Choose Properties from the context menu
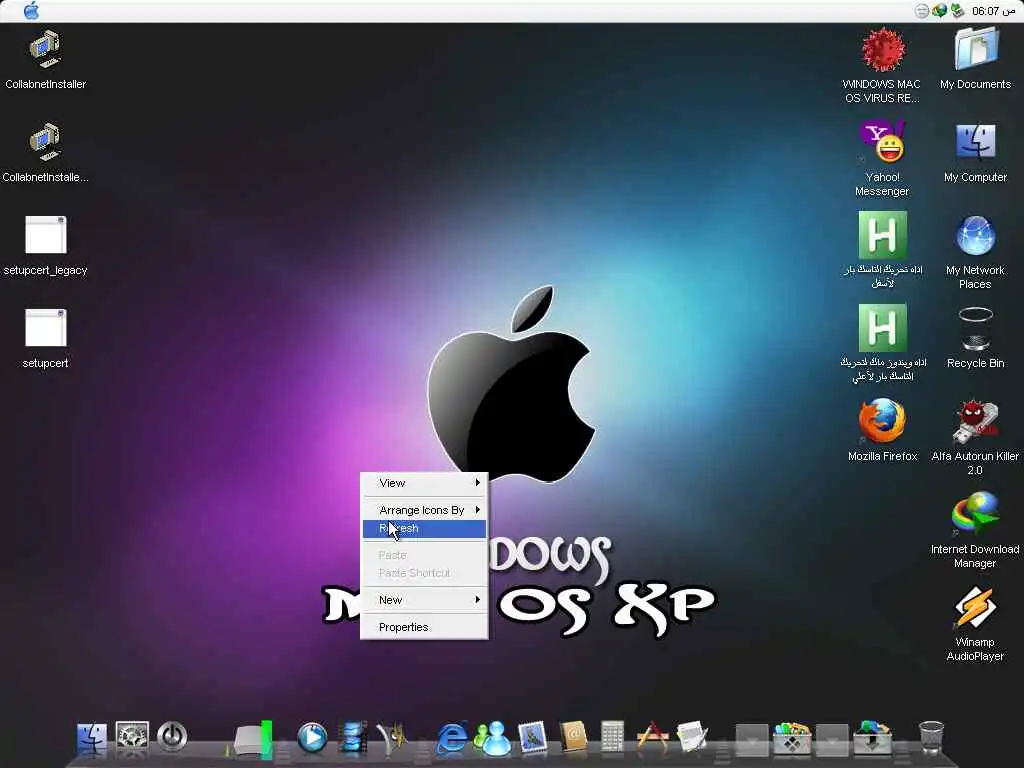1024x768 pixels. (x=424, y=627)
